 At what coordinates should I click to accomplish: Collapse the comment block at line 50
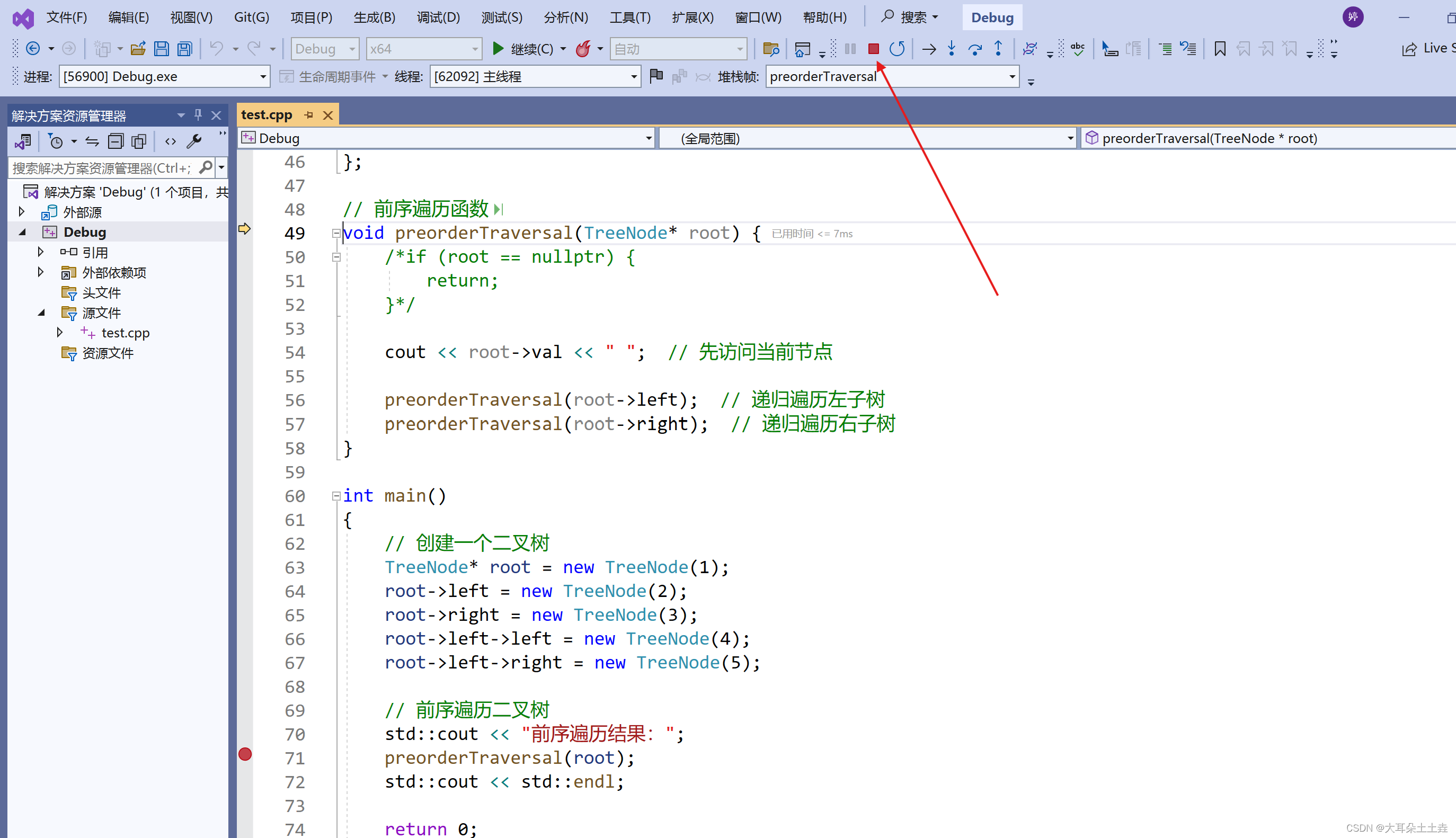(x=336, y=257)
